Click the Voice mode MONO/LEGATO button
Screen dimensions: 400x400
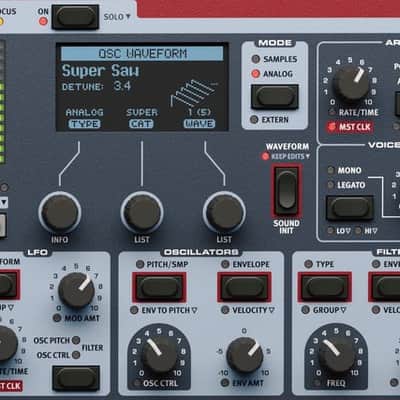(349, 208)
